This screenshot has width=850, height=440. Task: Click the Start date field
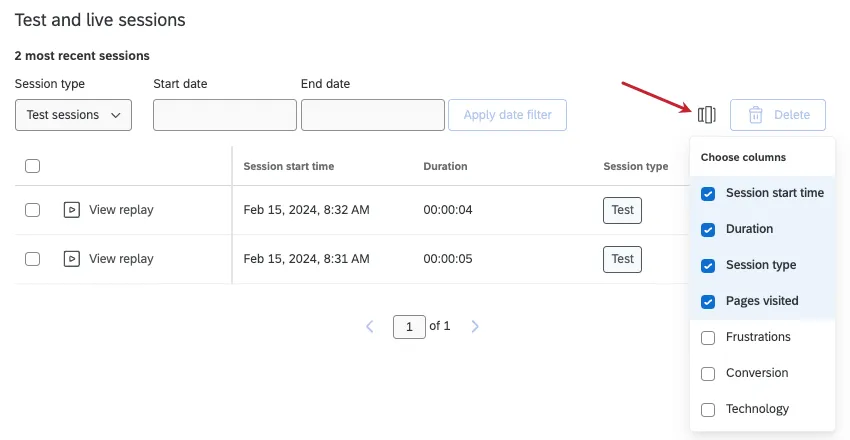click(x=224, y=115)
